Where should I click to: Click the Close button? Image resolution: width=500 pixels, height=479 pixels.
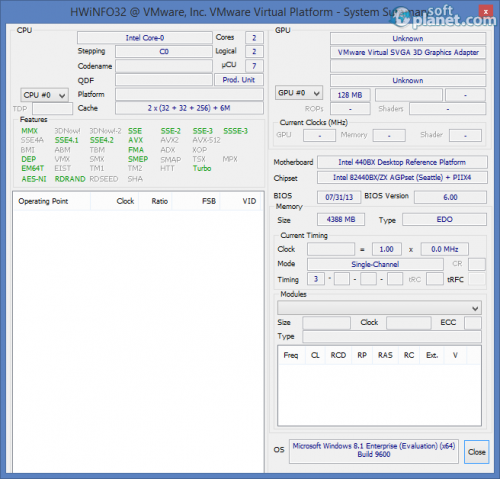476,452
